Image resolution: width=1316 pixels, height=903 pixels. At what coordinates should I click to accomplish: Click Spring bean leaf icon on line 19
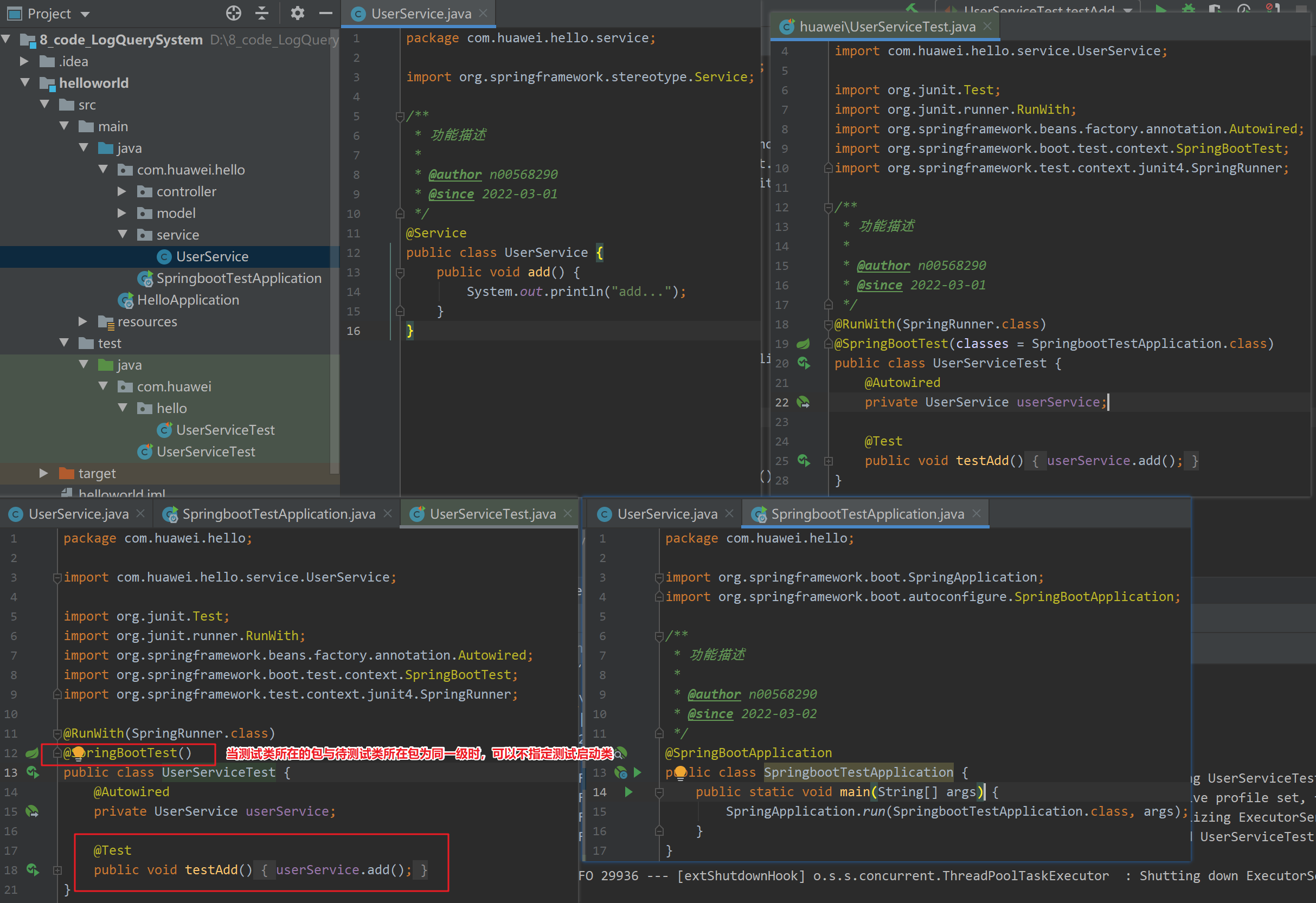point(803,344)
